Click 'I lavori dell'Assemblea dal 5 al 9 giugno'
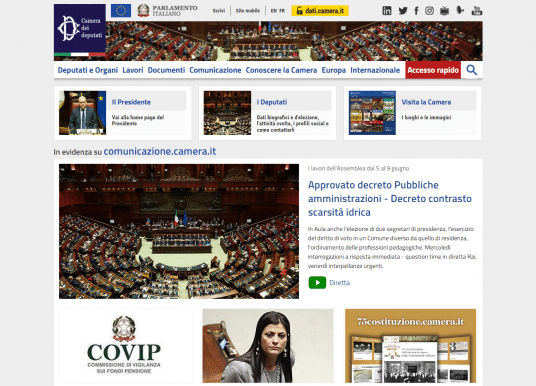 coord(358,168)
